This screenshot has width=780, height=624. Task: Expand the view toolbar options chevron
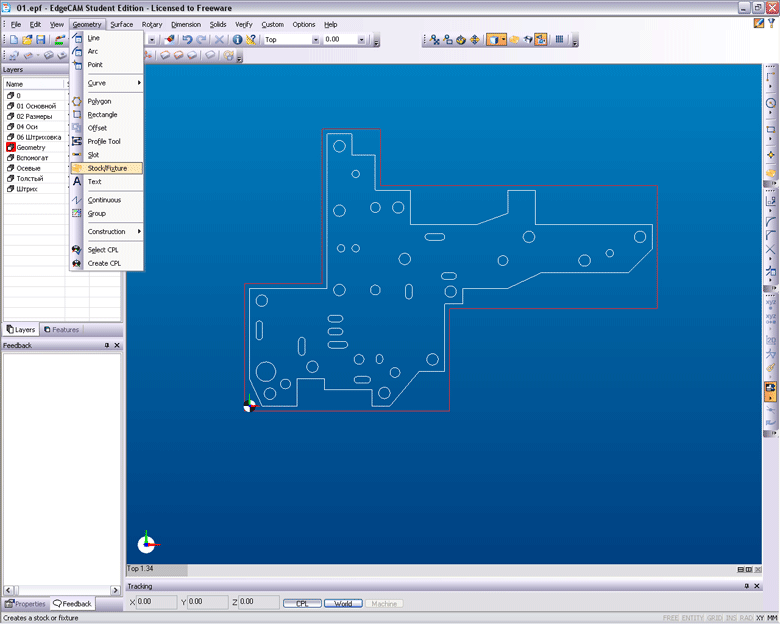point(575,40)
